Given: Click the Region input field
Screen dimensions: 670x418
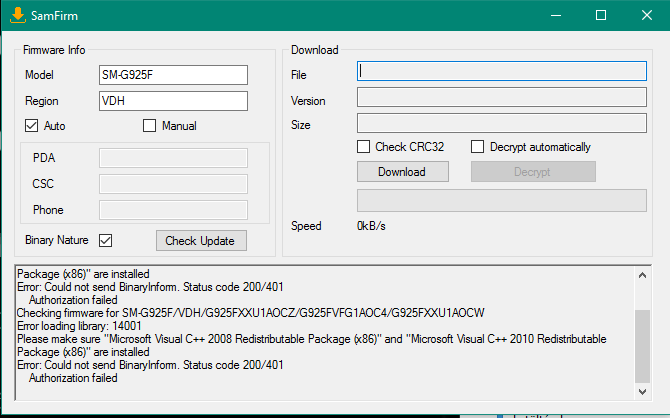Looking at the screenshot, I should (173, 101).
